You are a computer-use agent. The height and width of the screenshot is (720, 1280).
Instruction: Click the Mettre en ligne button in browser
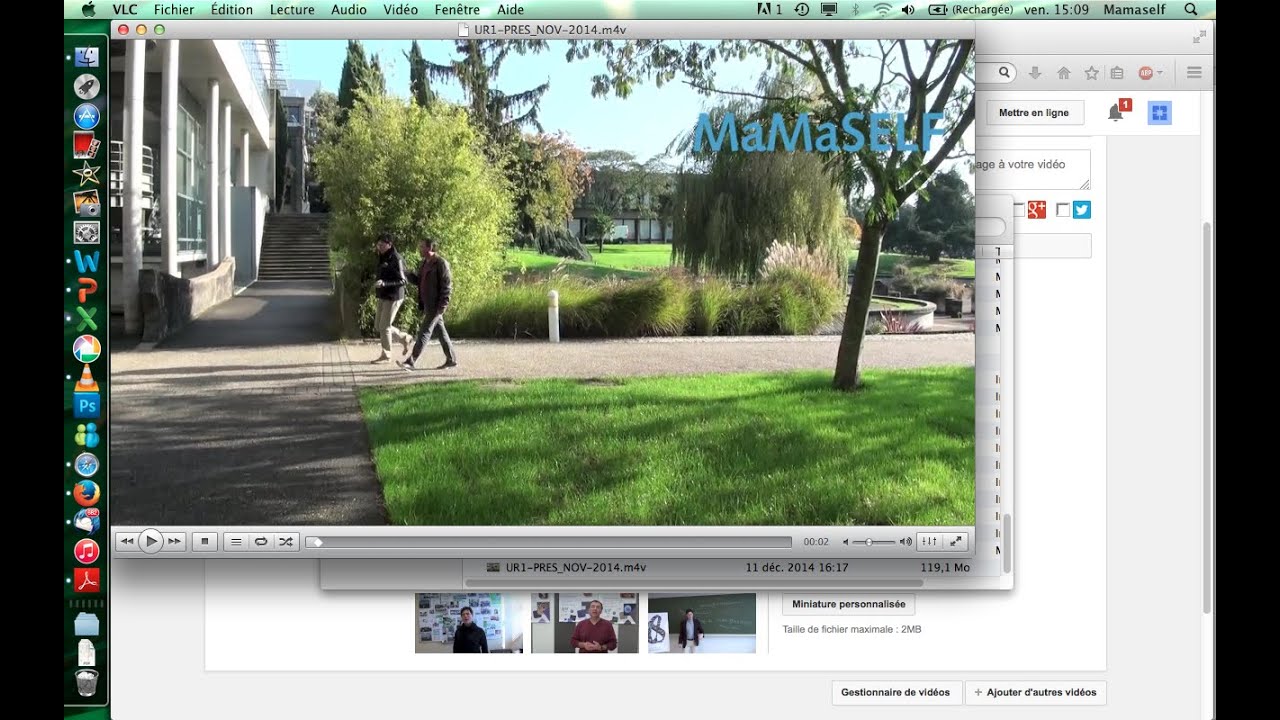pyautogui.click(x=1034, y=113)
